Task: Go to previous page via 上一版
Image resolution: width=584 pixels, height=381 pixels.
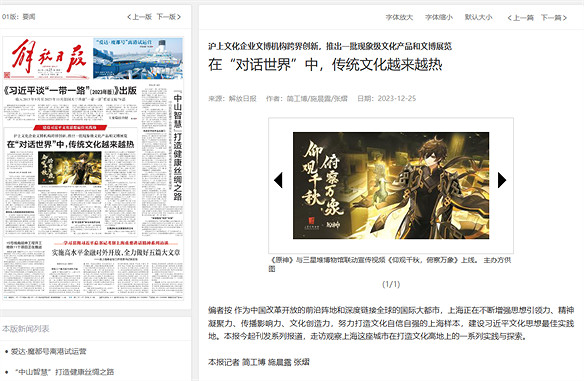Action: click(139, 17)
